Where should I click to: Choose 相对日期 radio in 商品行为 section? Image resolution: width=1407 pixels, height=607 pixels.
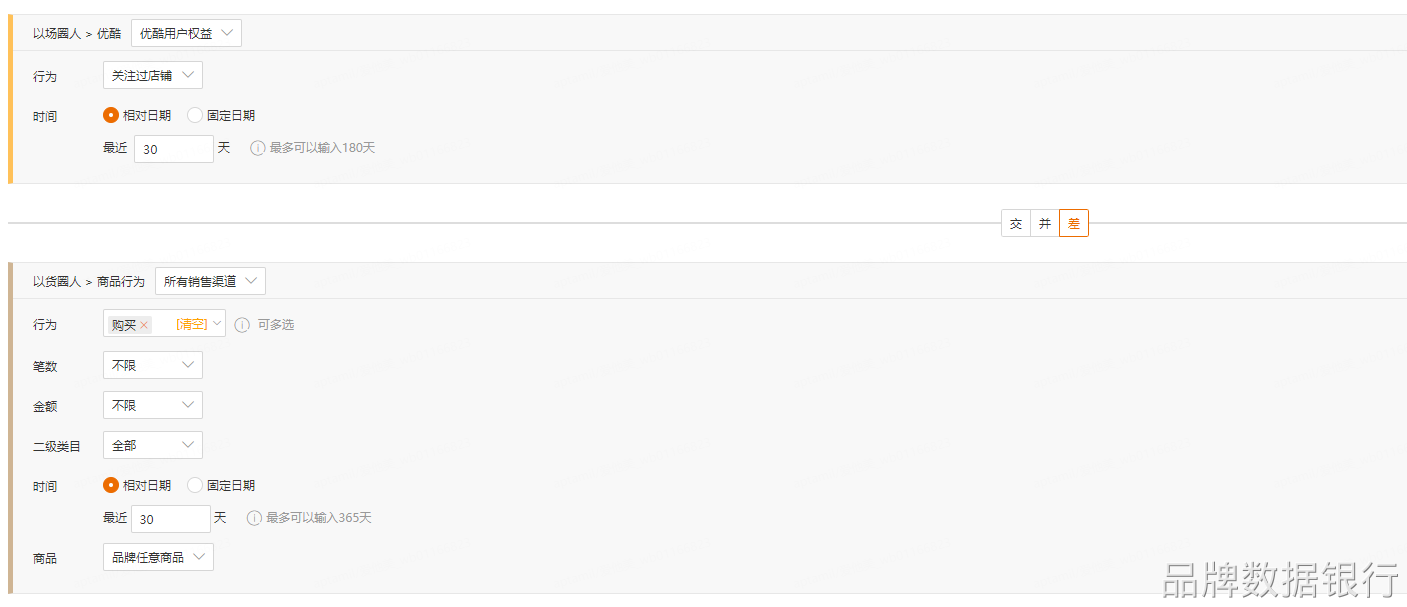pos(111,485)
